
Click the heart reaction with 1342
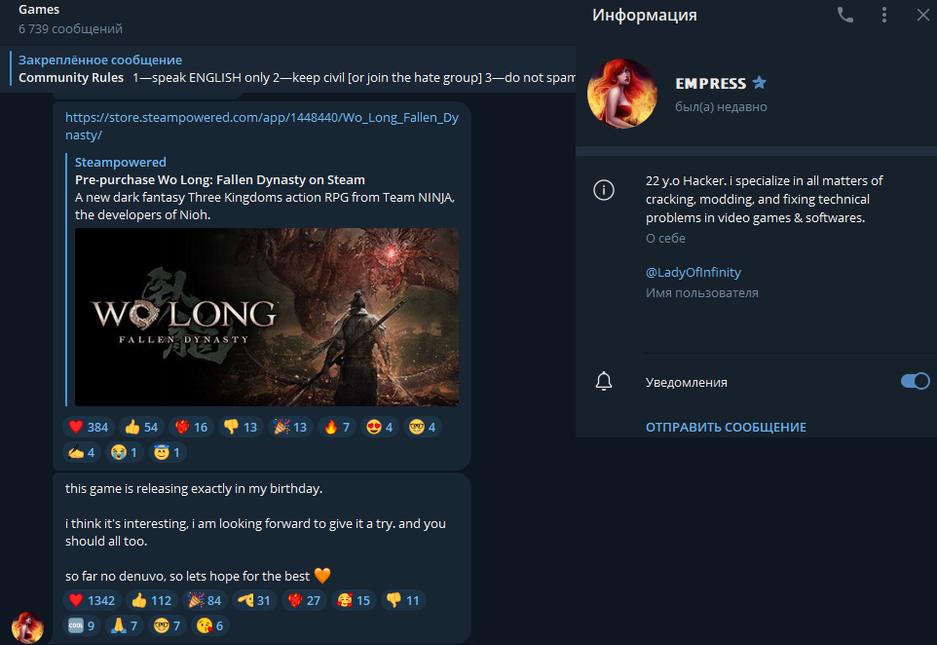91,601
